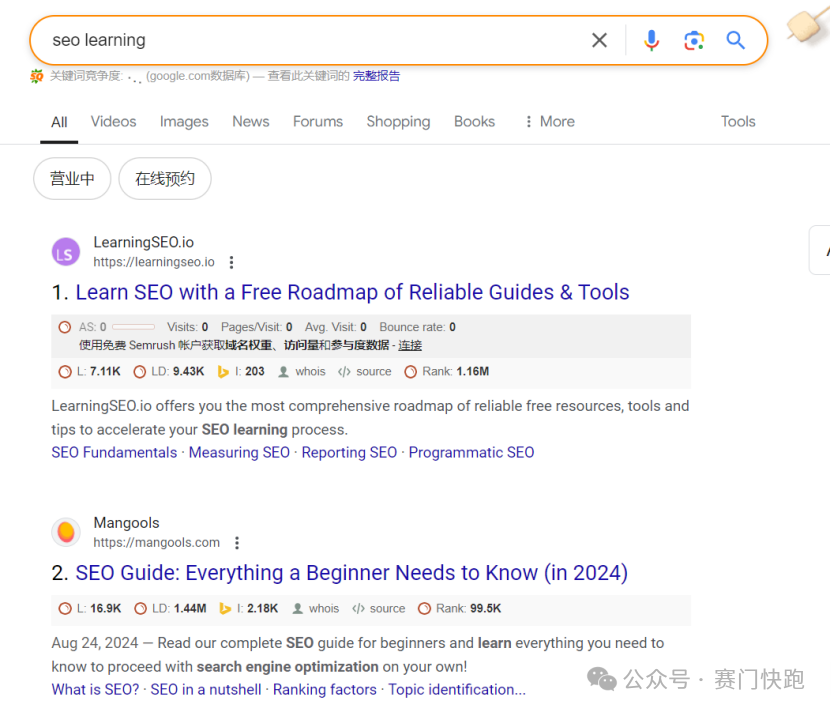Click the blue magnifier search icon
831x712 pixels.
pyautogui.click(x=736, y=40)
